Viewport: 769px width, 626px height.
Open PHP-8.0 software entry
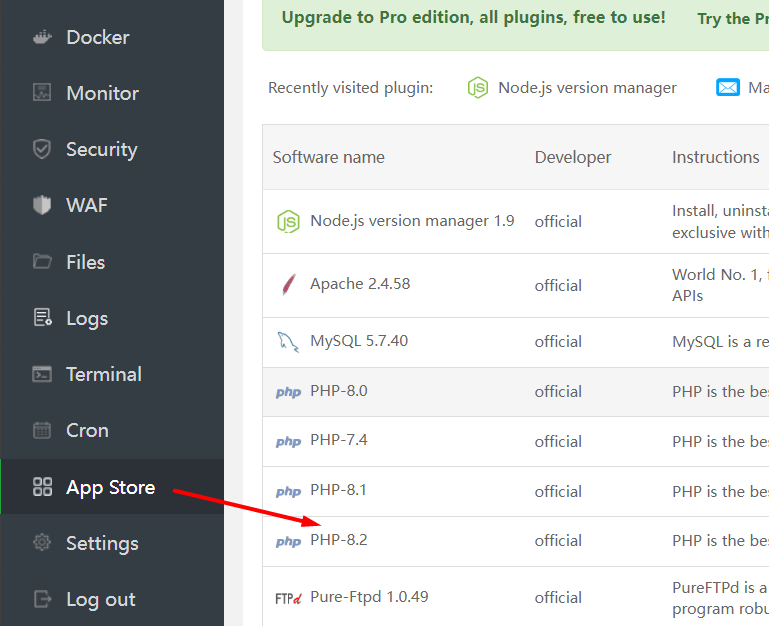(x=339, y=391)
